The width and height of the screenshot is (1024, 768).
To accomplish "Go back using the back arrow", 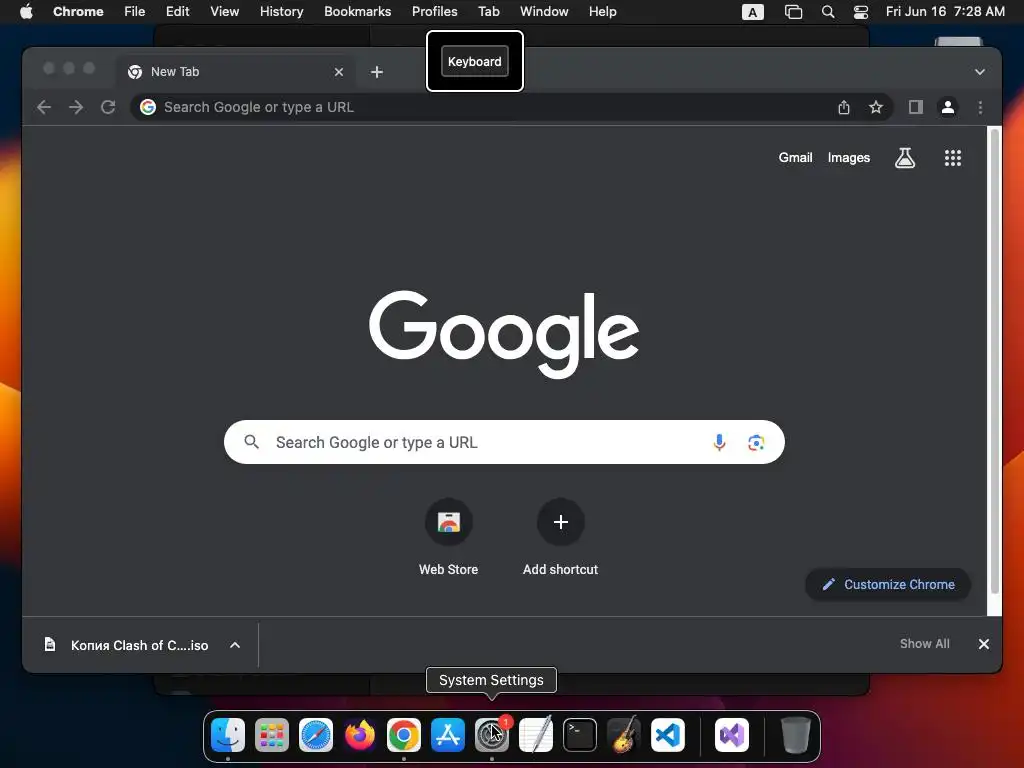I will 44,107.
